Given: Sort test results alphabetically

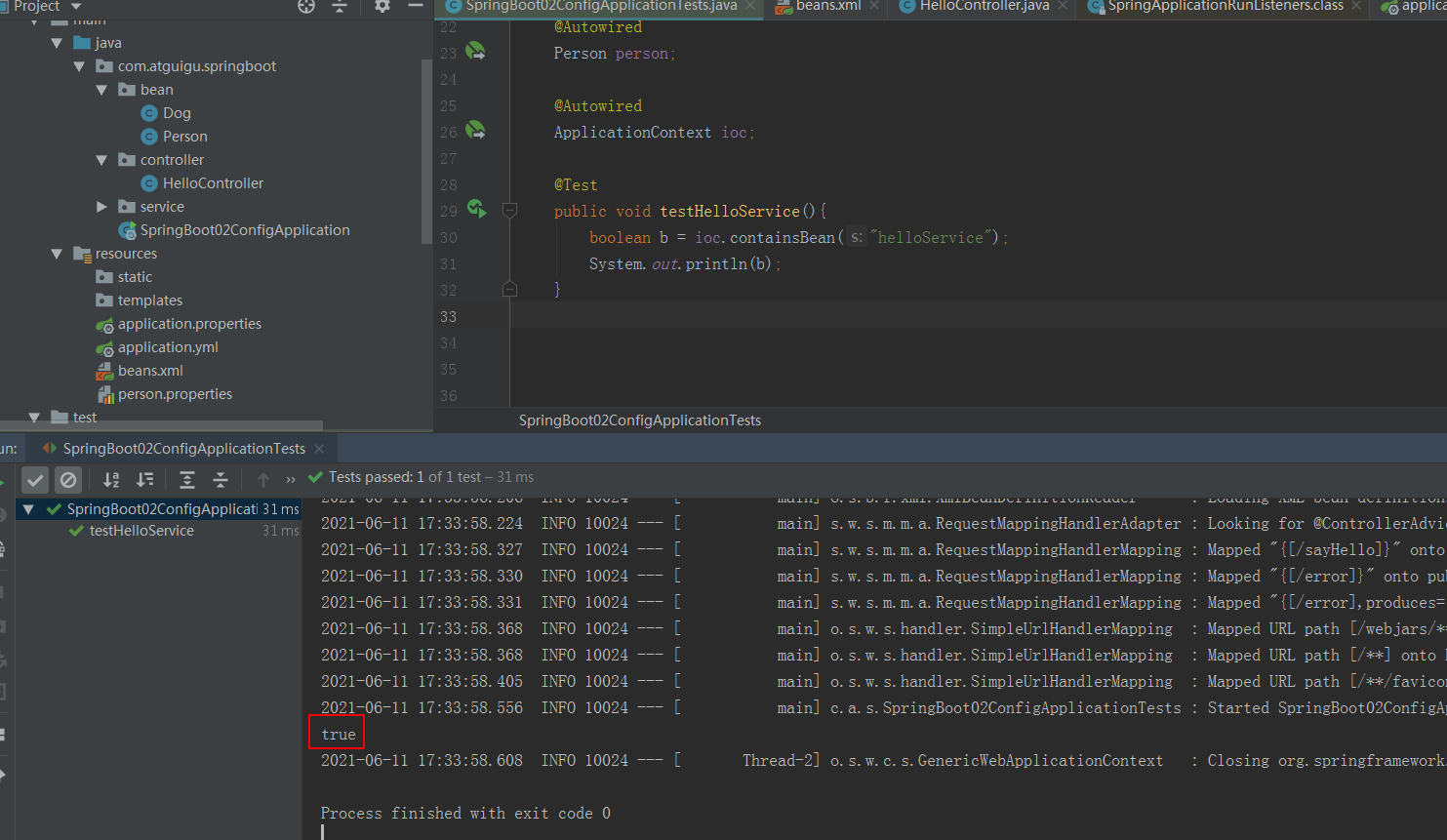Looking at the screenshot, I should (111, 479).
